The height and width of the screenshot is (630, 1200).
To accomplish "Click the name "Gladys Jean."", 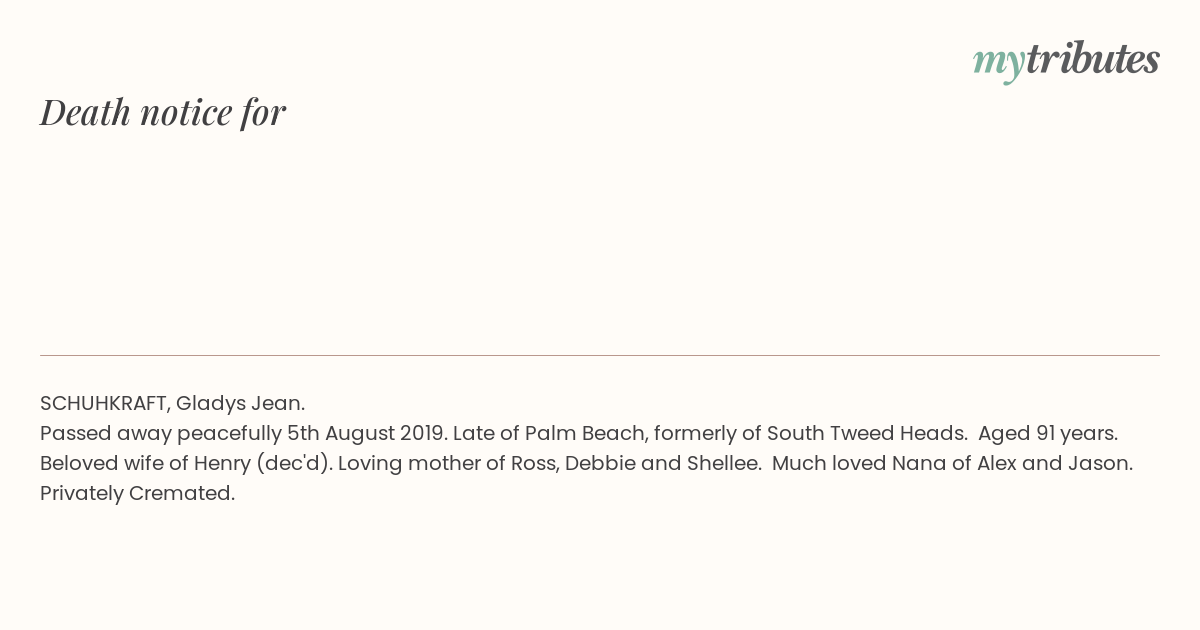I will (x=240, y=404).
